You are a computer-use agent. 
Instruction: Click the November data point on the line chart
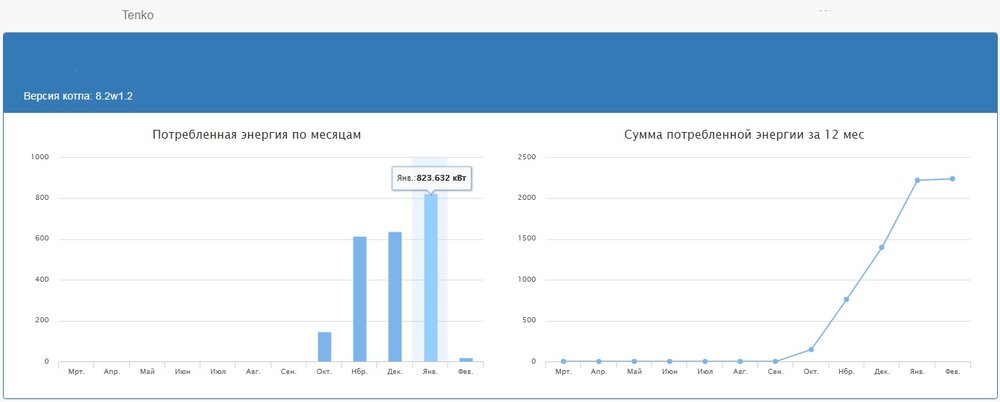coord(846,299)
